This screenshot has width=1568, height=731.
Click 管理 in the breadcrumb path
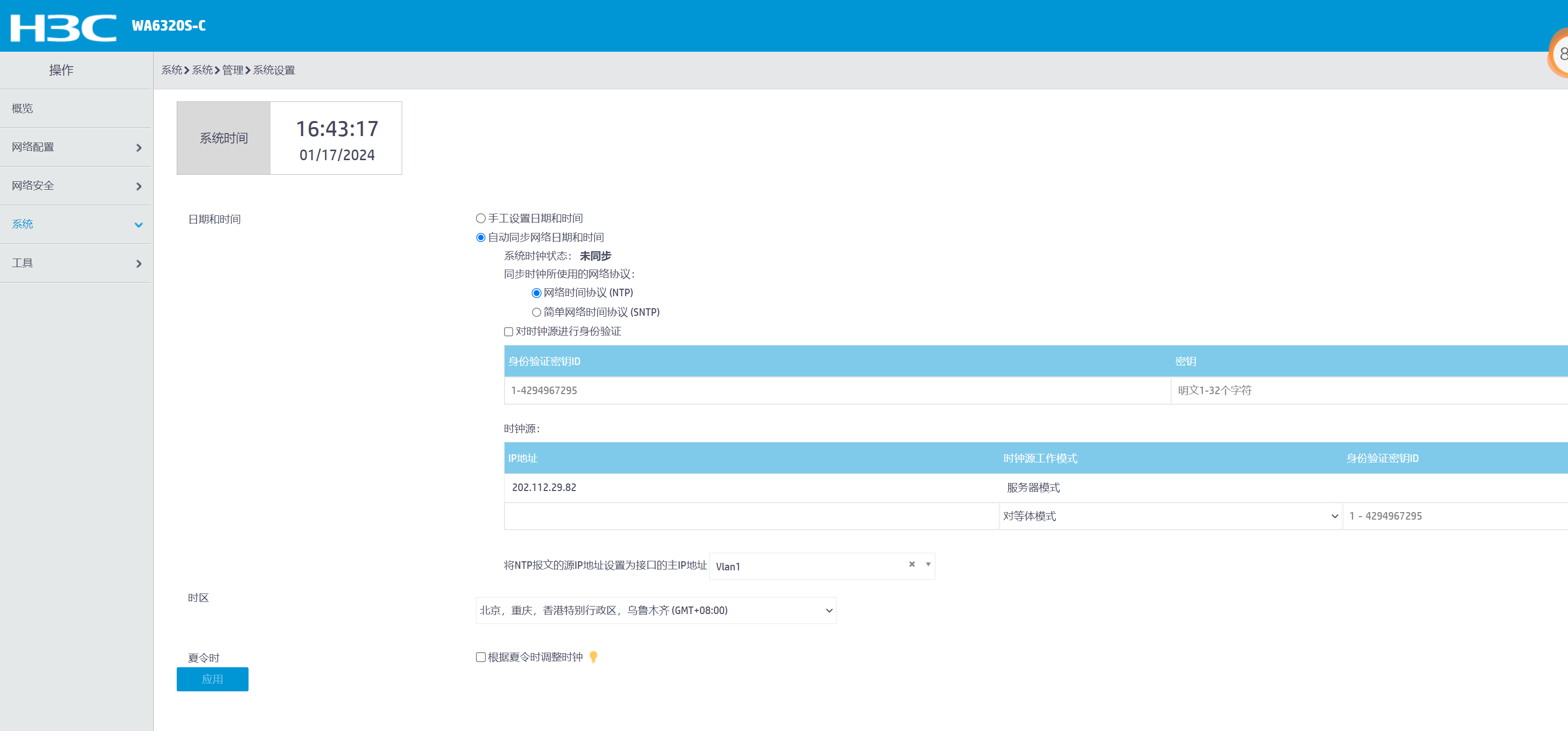coord(232,70)
